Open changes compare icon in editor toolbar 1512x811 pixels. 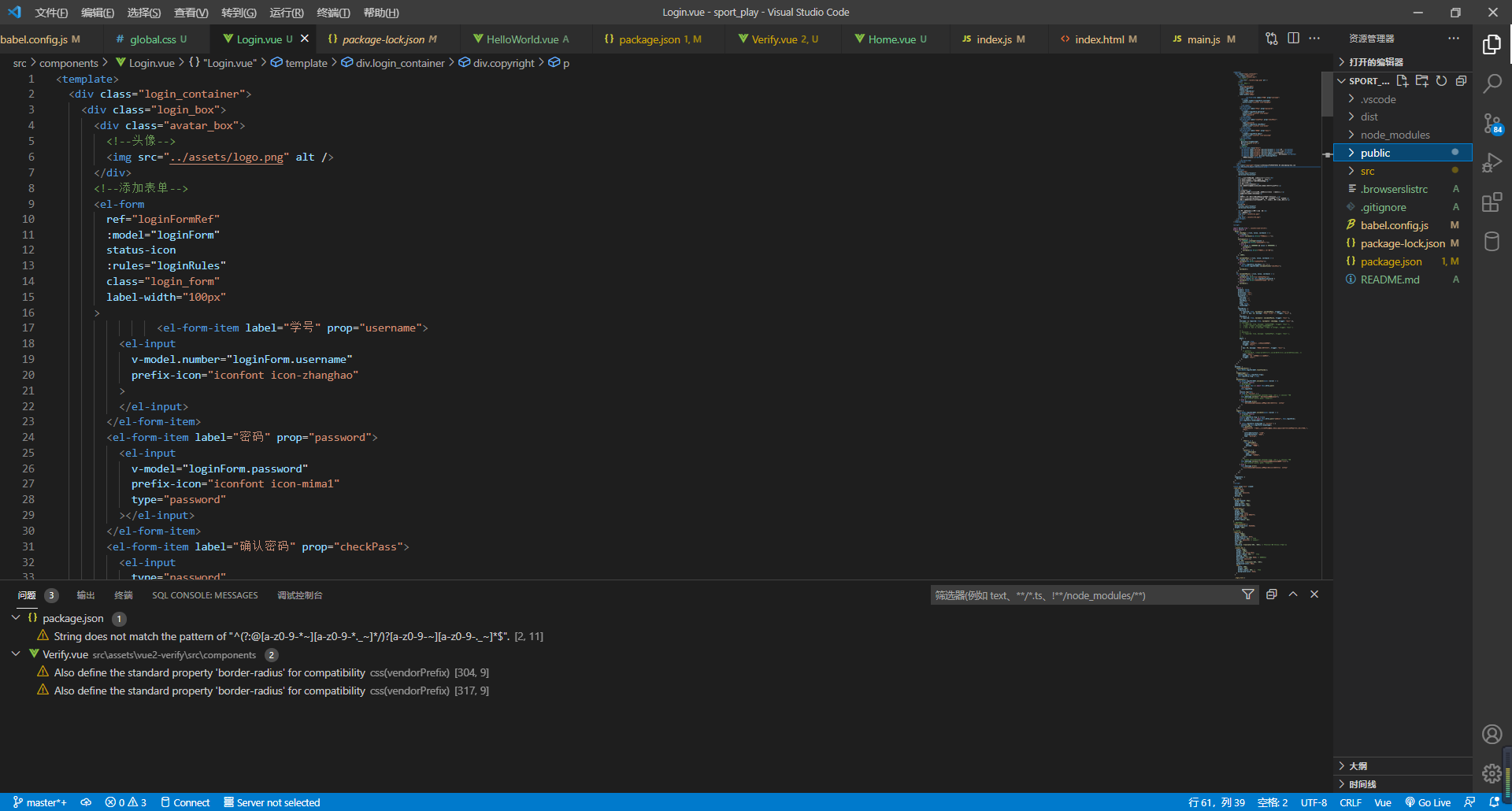click(1272, 39)
